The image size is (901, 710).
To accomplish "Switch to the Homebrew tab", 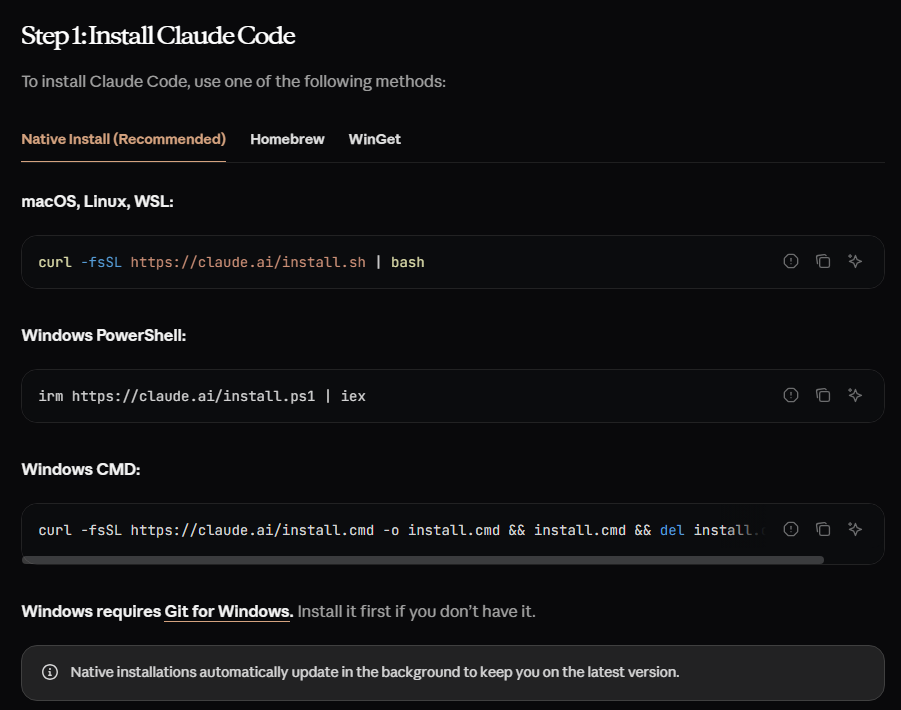I will pyautogui.click(x=287, y=139).
